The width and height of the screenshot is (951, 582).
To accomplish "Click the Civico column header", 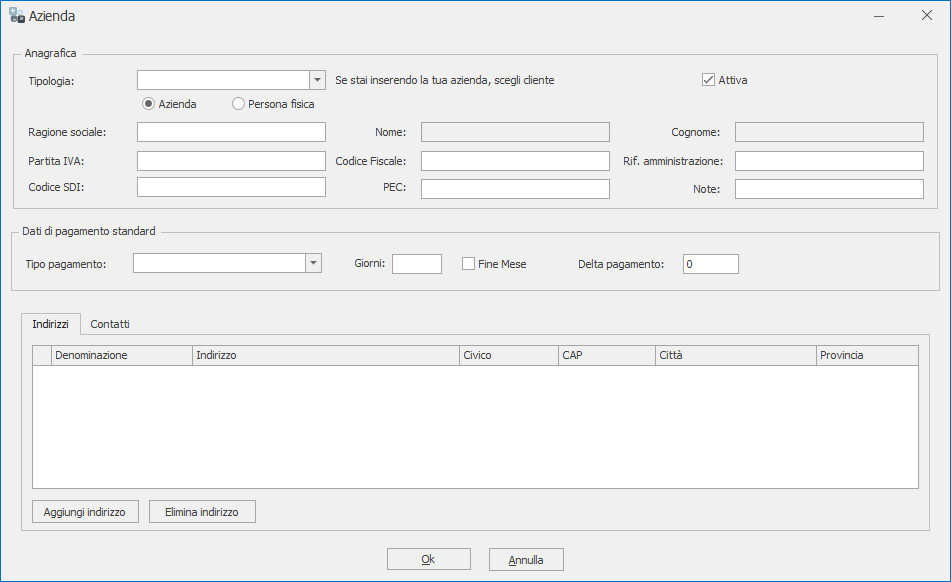I will pyautogui.click(x=509, y=355).
